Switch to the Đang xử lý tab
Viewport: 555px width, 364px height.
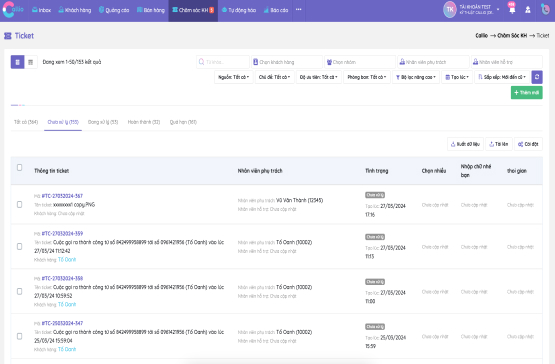coord(103,122)
